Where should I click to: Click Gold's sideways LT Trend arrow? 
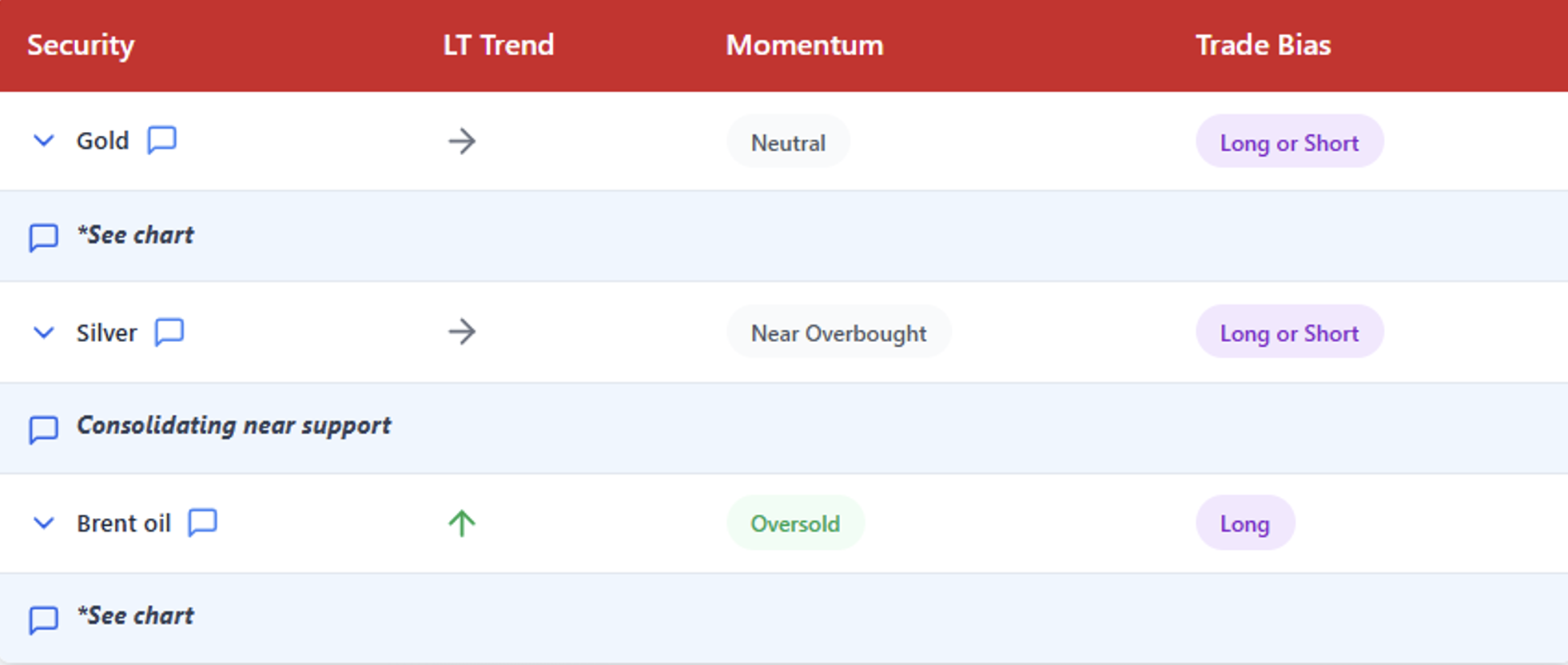[x=462, y=141]
